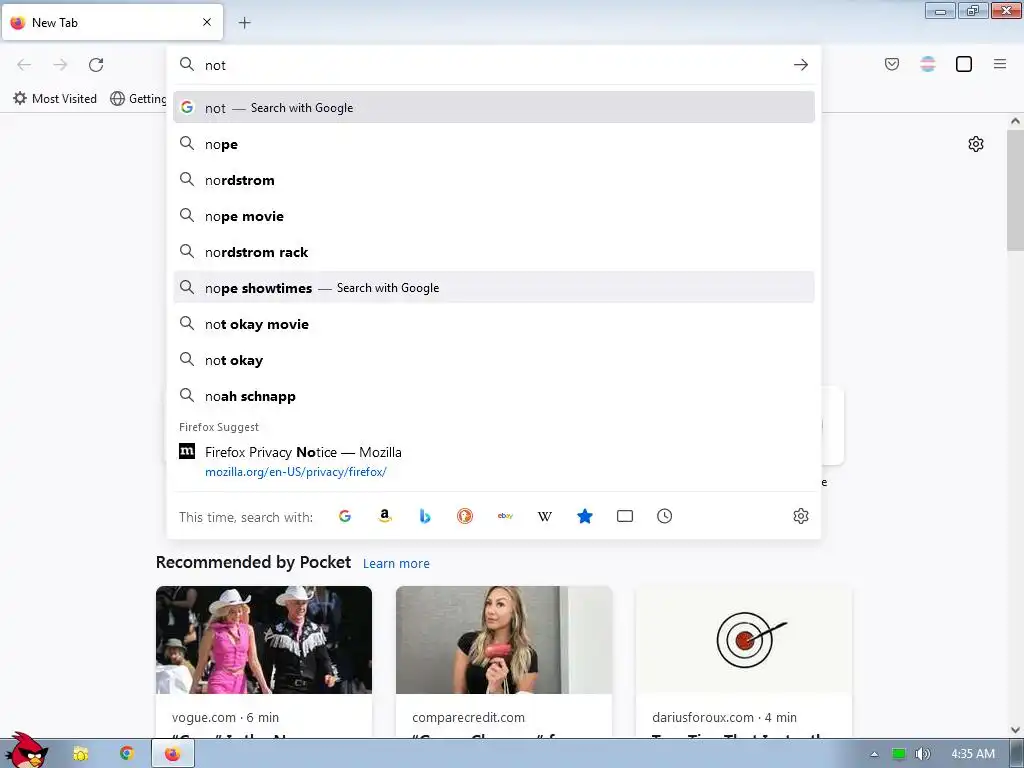Open Save to Pocket icon
The width and height of the screenshot is (1024, 768).
pos(892,64)
